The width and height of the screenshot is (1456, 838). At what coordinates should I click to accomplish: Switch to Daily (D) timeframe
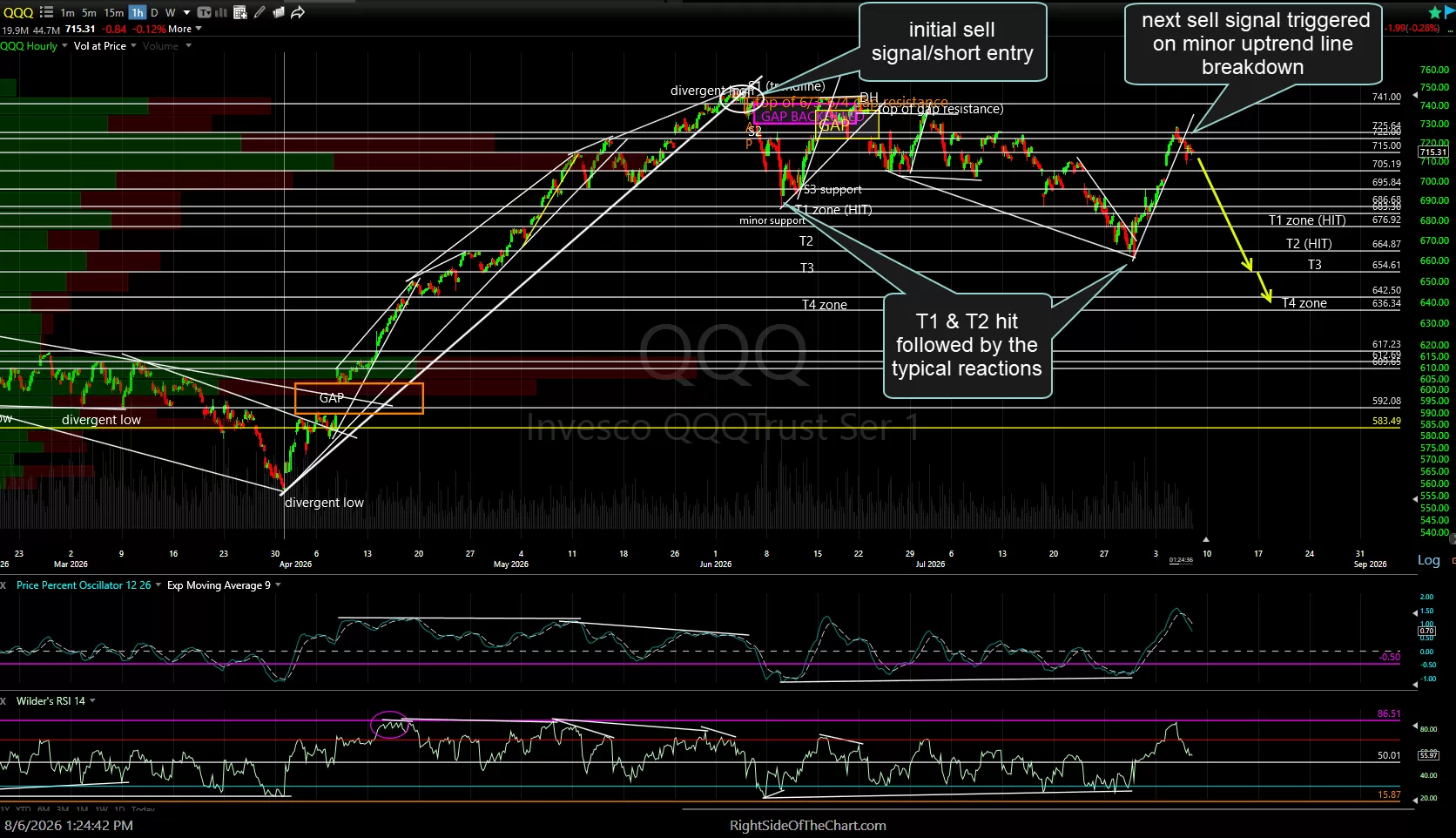click(x=154, y=12)
